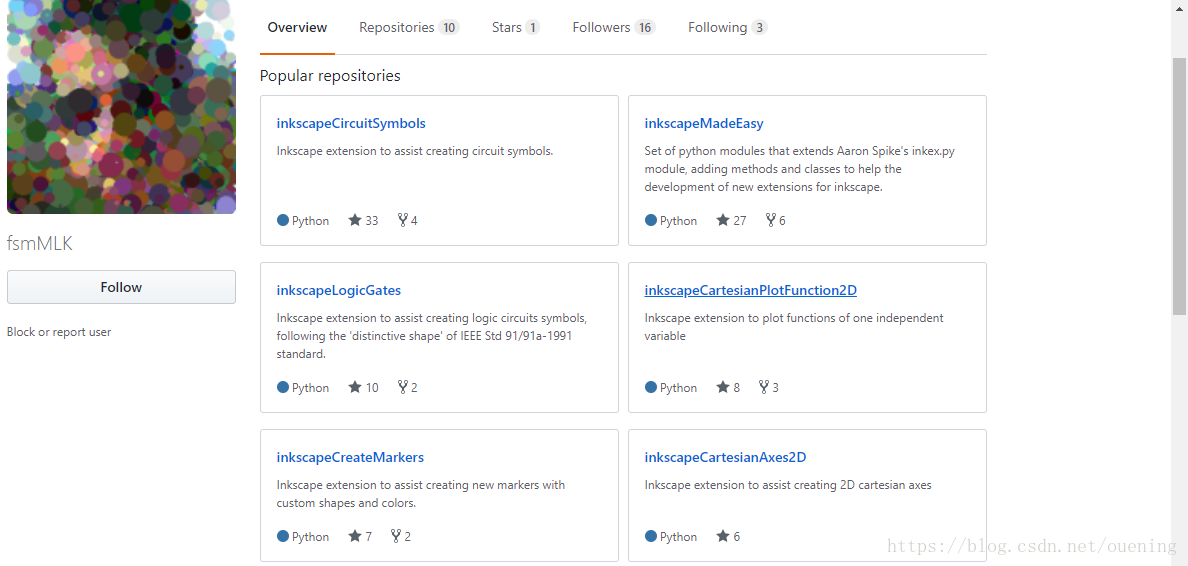Screen dimensions: 1188x566
Task: Open the Repositories tab
Action: coord(409,27)
